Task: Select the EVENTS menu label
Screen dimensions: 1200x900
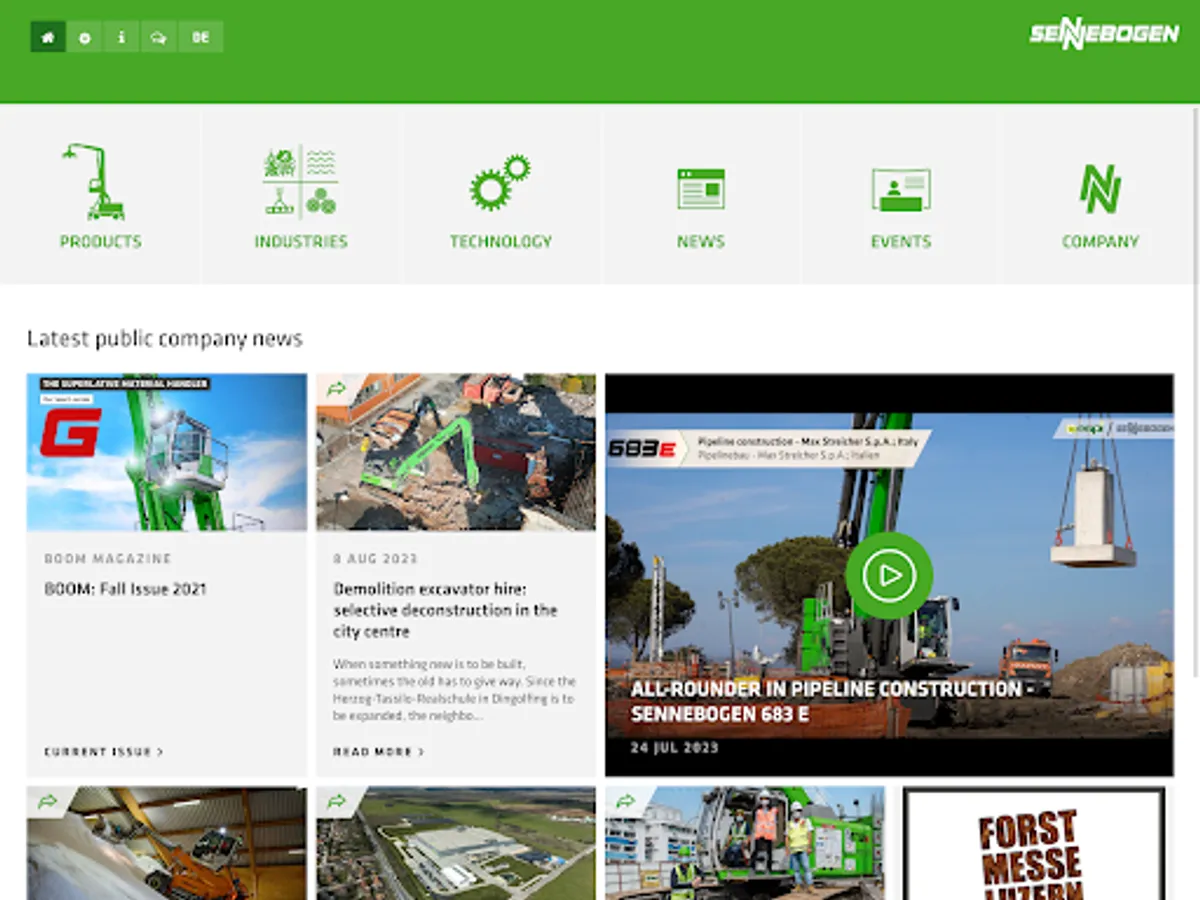Action: (900, 241)
